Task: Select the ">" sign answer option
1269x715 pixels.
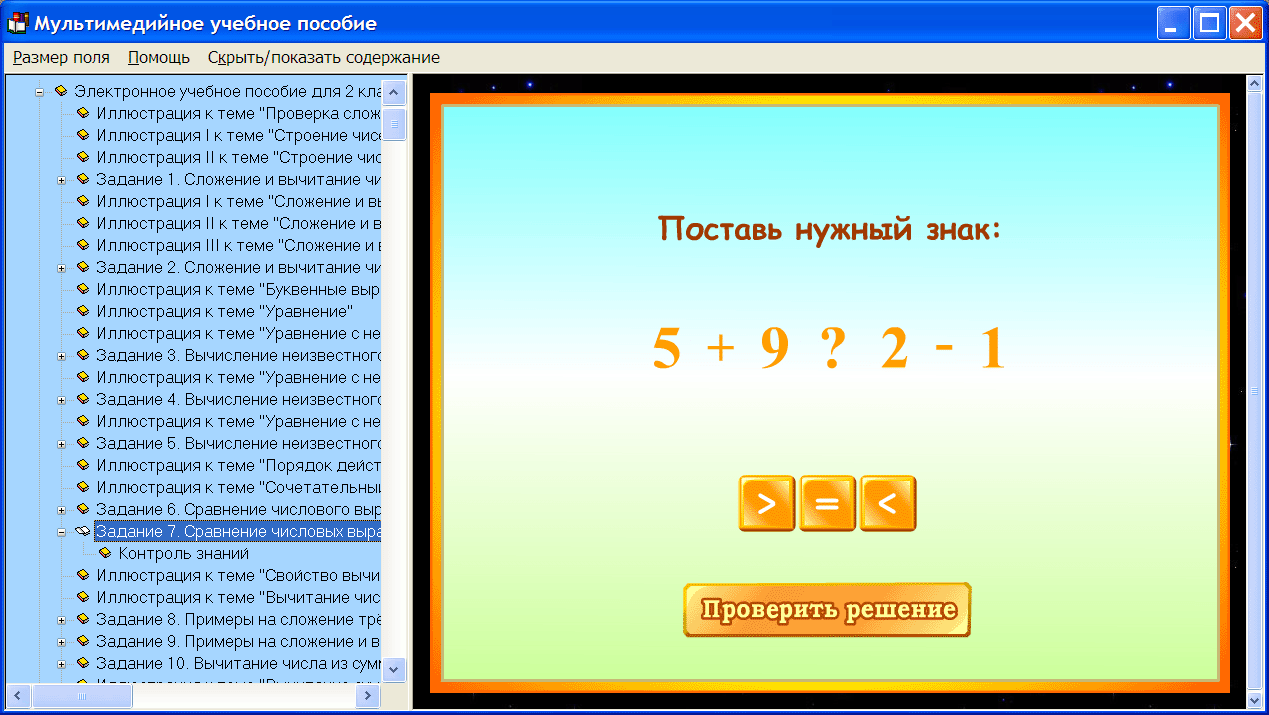Action: pos(766,503)
